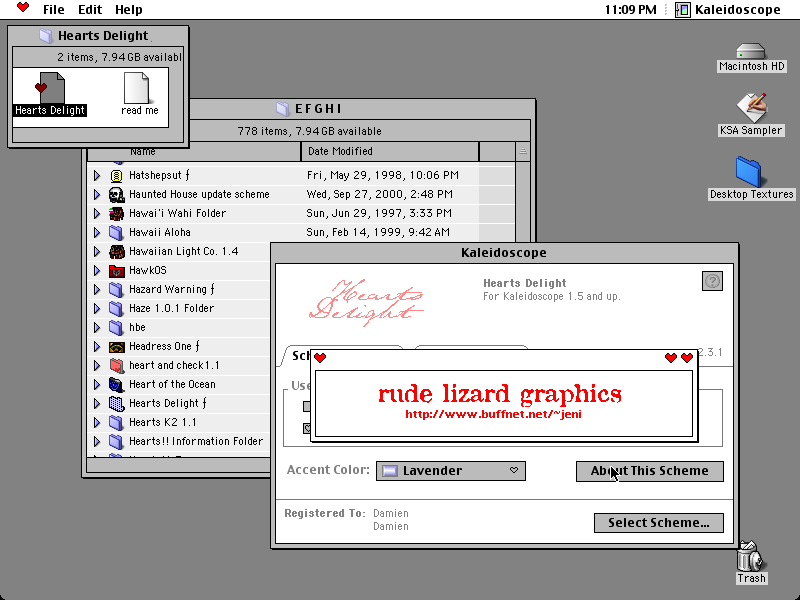Click the partially hidden Scheme tab in Kaleidoscope

[297, 356]
